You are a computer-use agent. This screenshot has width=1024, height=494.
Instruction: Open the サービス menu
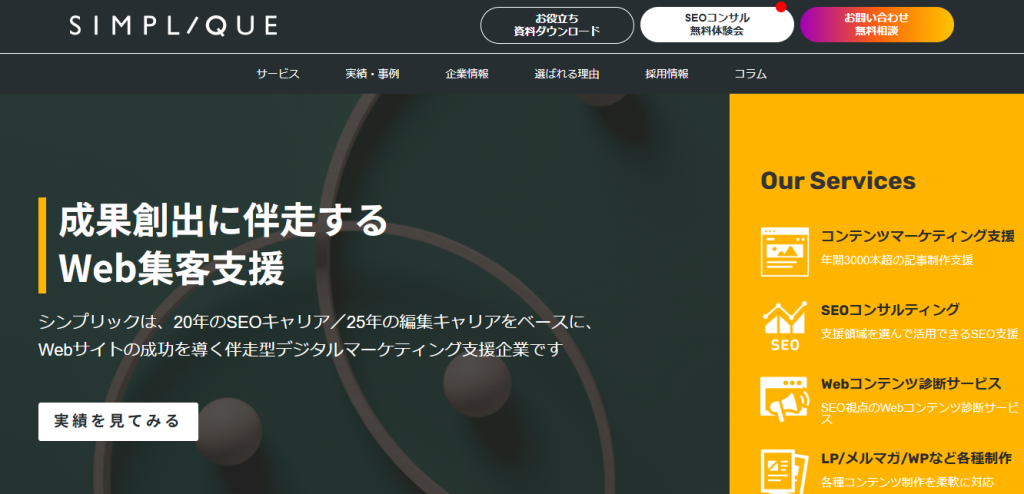click(277, 74)
